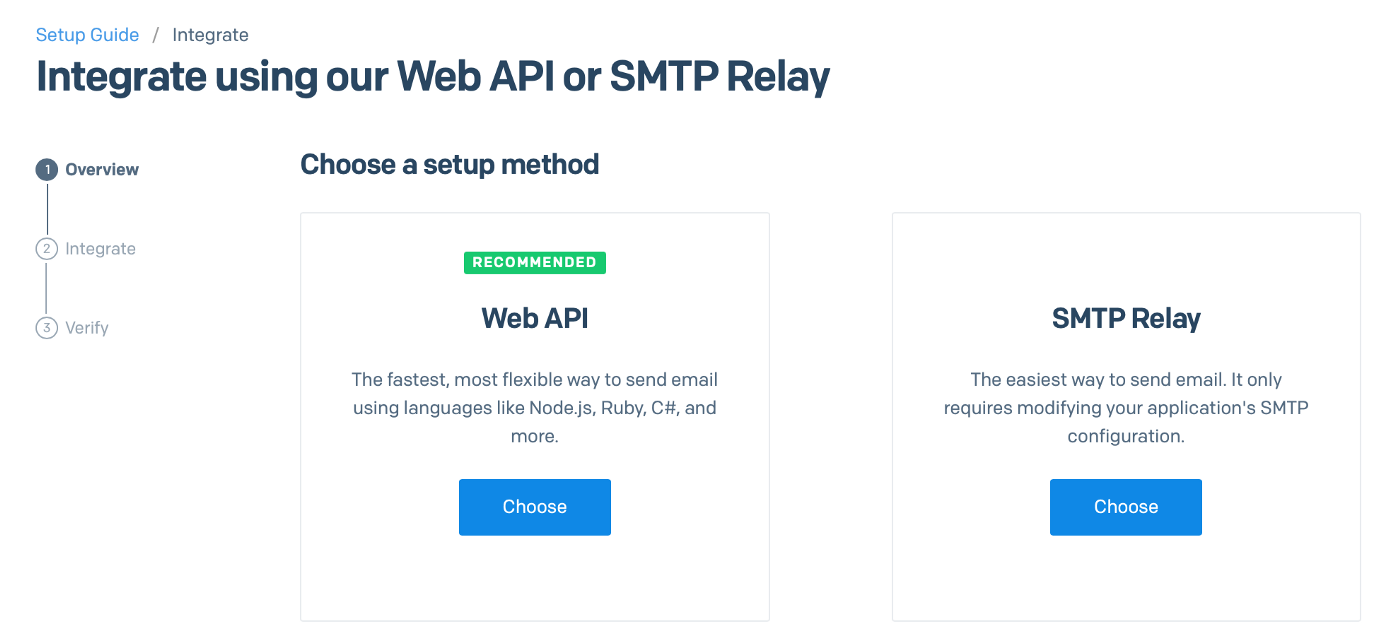Click the 'Choose a setup method' heading
1400x640 pixels.
point(450,164)
